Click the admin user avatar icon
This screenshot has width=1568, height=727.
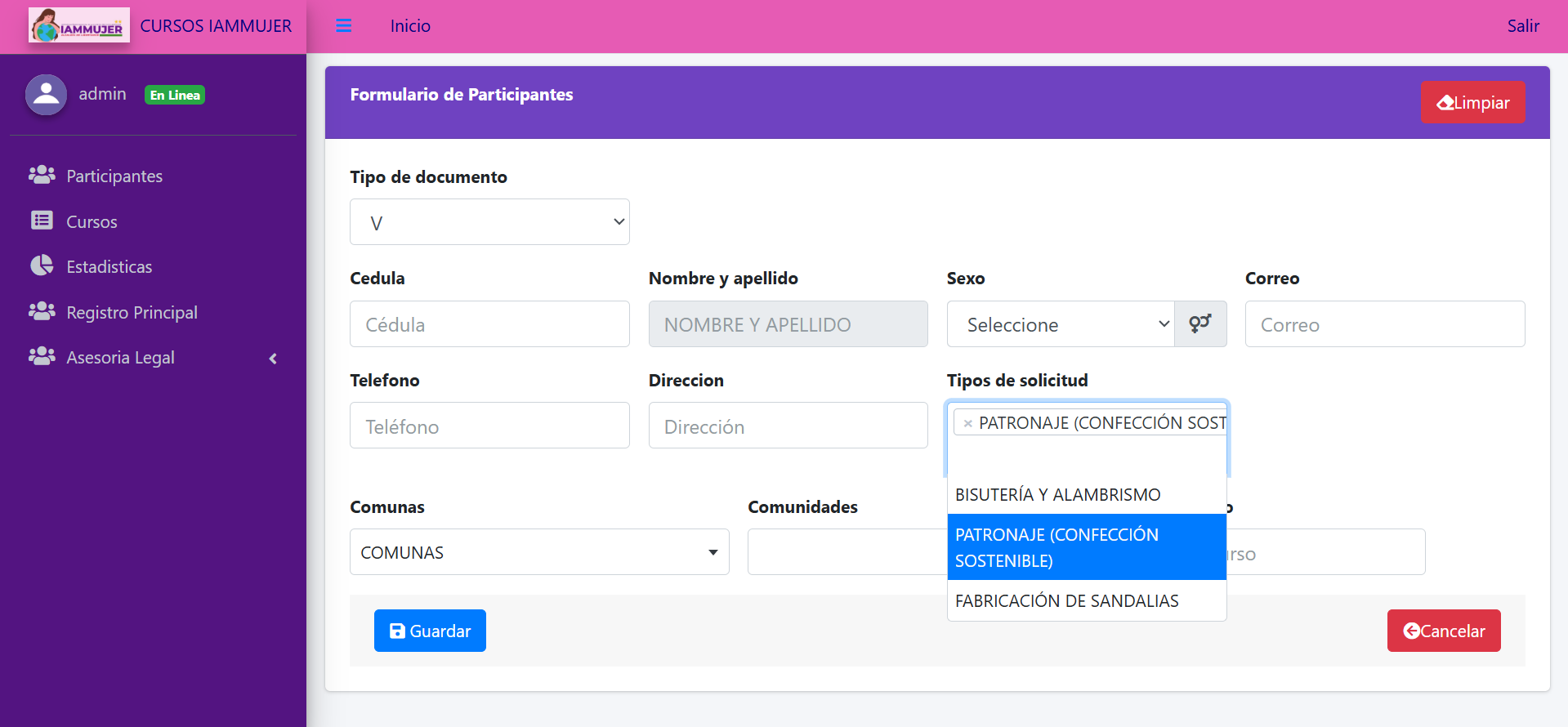(x=46, y=95)
